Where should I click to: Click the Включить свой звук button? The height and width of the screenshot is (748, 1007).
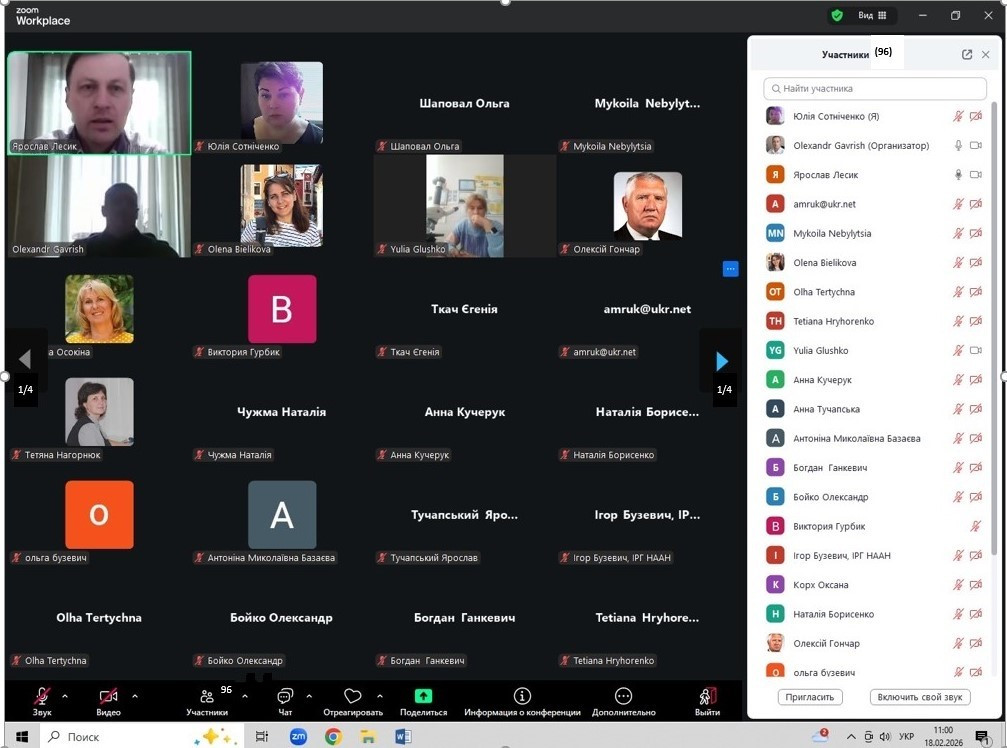[919, 697]
